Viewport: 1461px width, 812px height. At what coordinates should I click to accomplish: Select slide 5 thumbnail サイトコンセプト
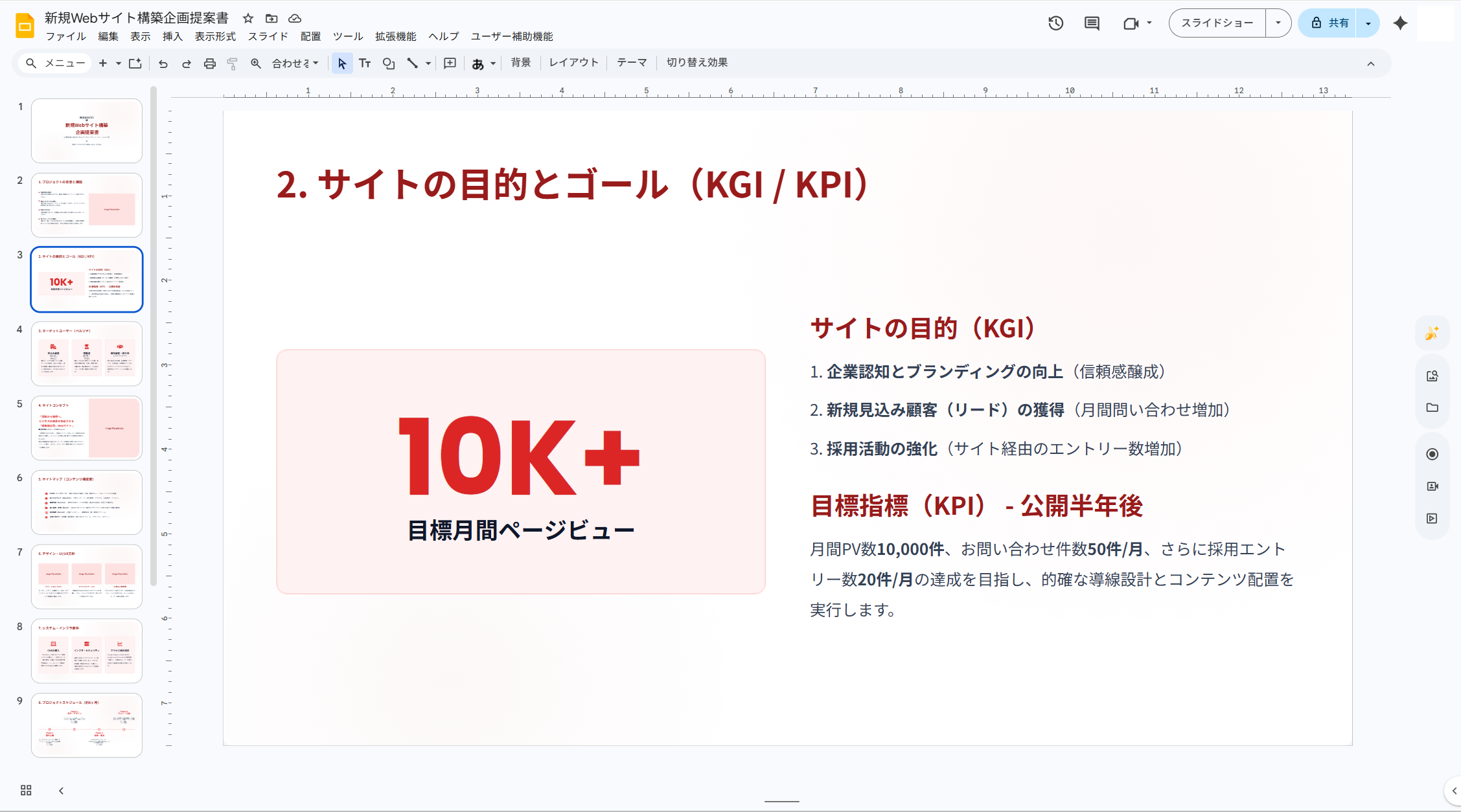[x=86, y=427]
